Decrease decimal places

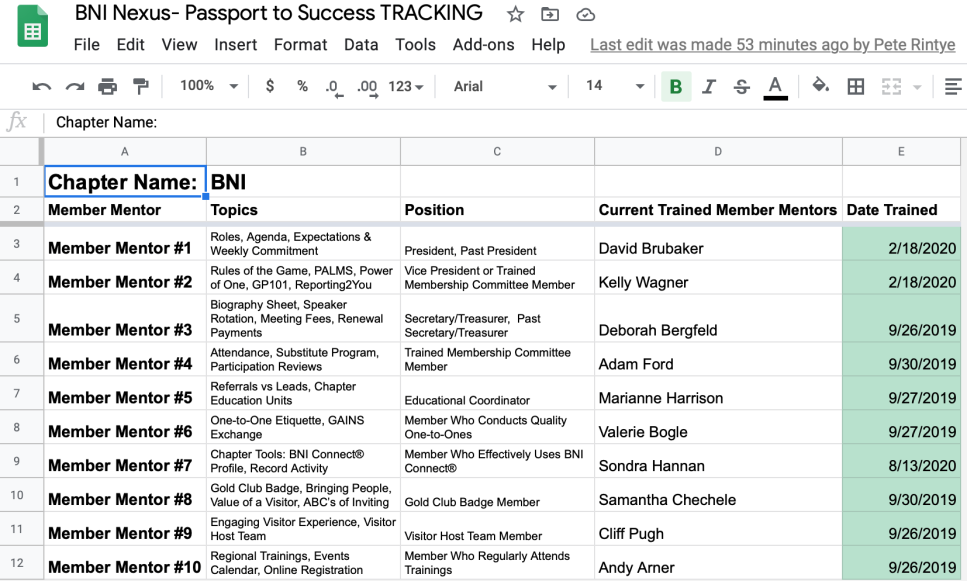(334, 88)
